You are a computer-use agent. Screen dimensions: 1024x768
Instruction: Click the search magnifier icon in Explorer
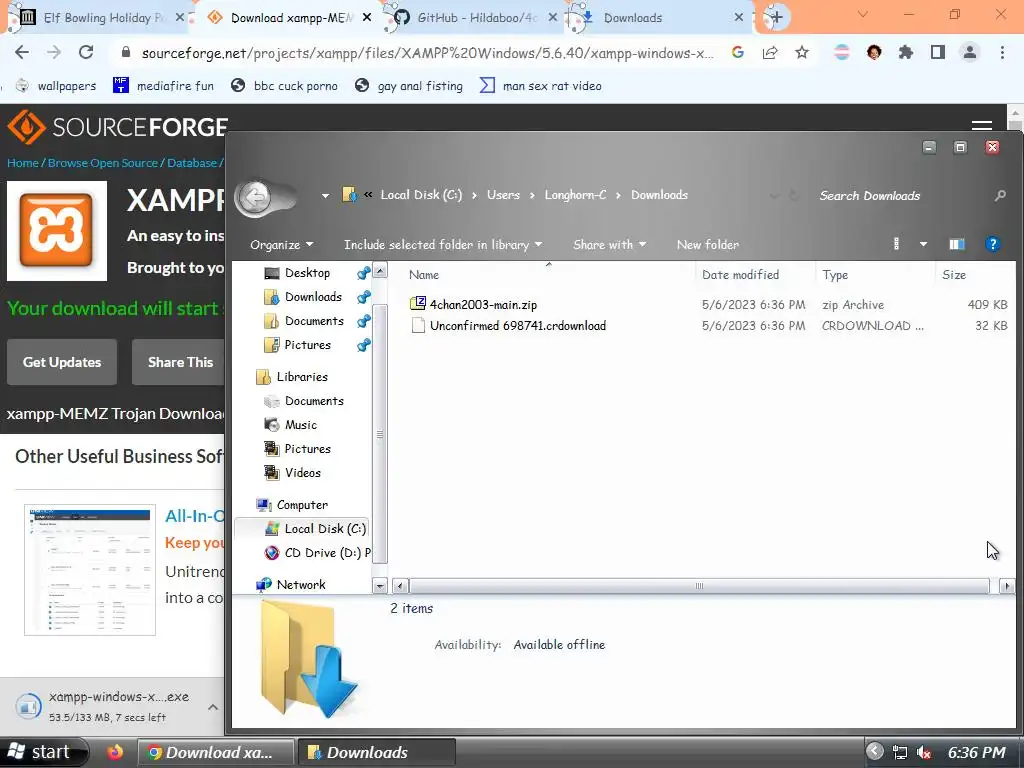pyautogui.click(x=1000, y=195)
